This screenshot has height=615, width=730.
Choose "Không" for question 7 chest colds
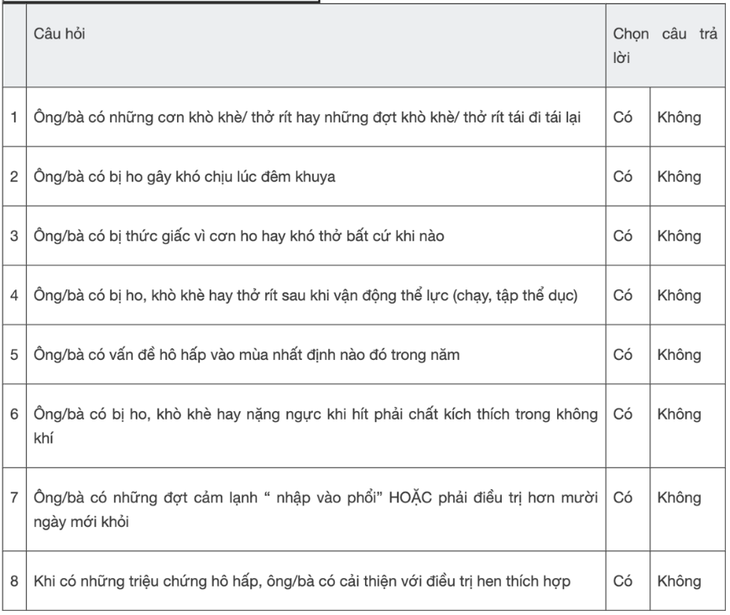click(x=679, y=497)
